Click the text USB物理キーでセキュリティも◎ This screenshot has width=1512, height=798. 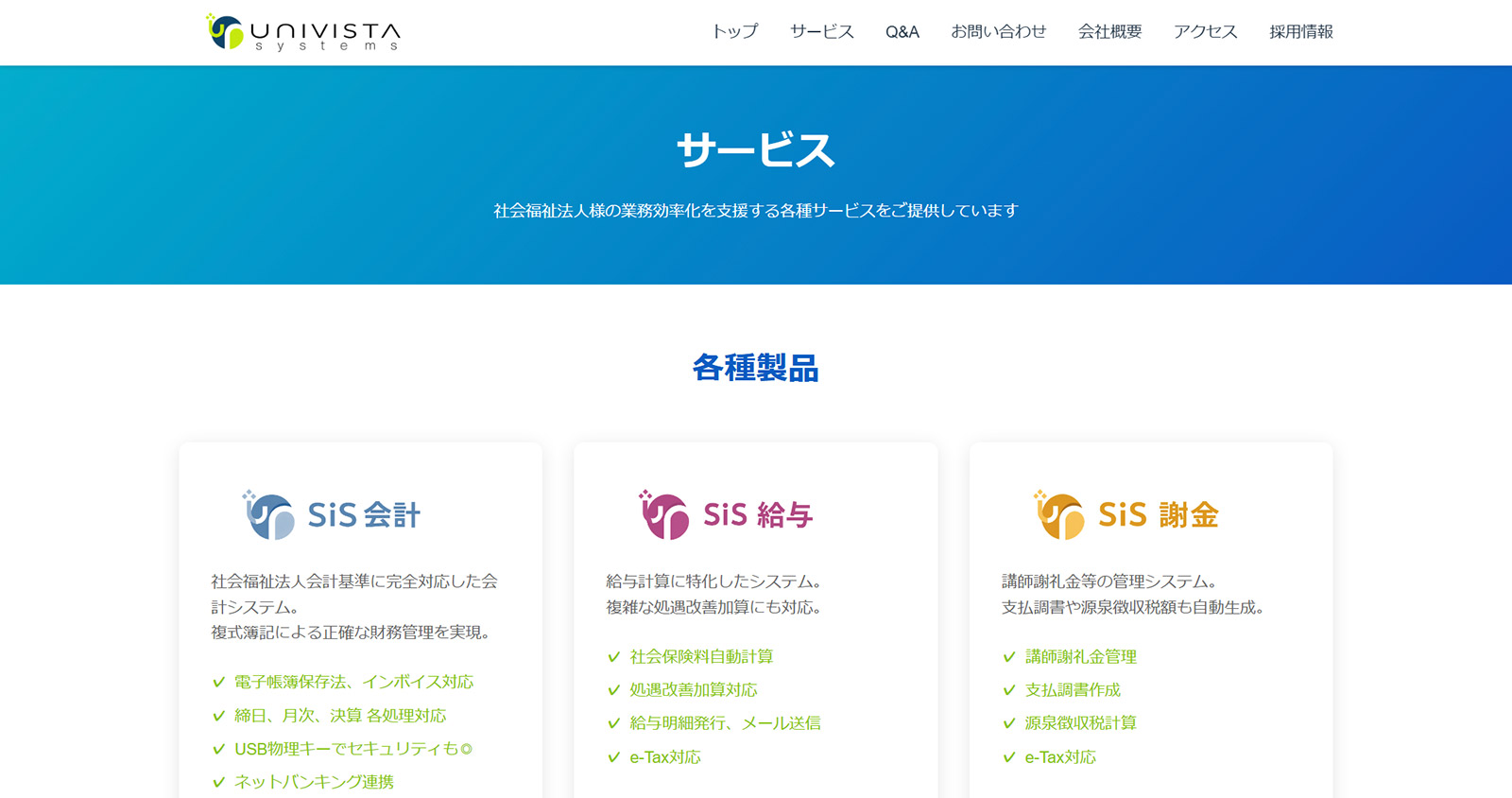[353, 749]
